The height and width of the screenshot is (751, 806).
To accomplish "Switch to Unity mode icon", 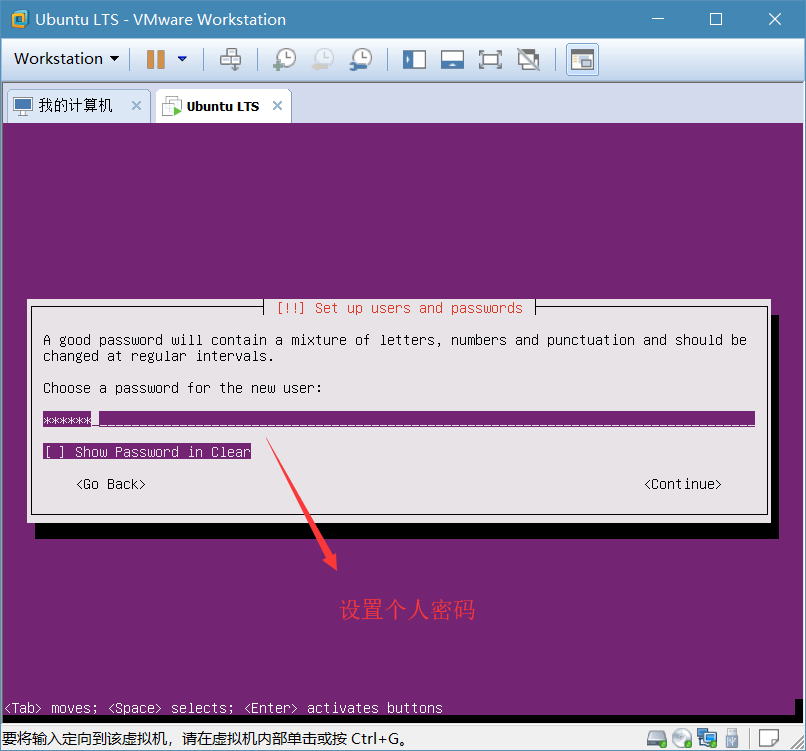I will point(528,59).
